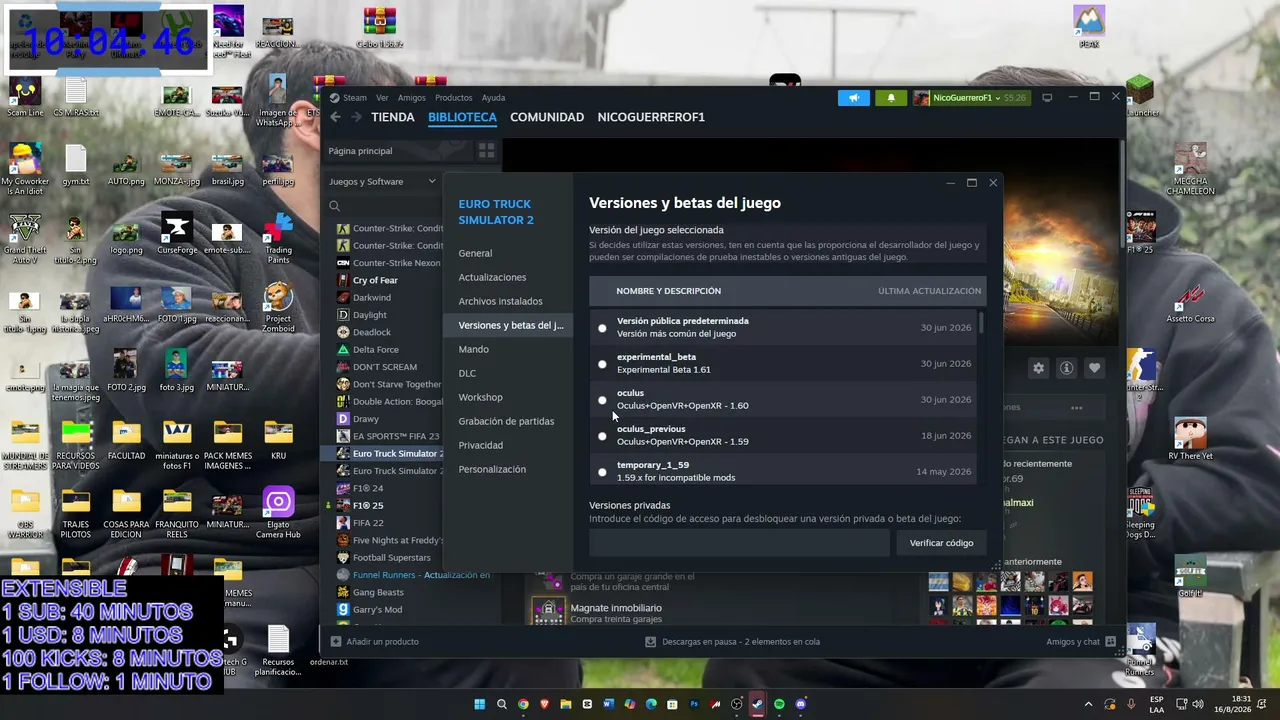
Task: Click the Steam back navigation arrow
Action: [336, 117]
